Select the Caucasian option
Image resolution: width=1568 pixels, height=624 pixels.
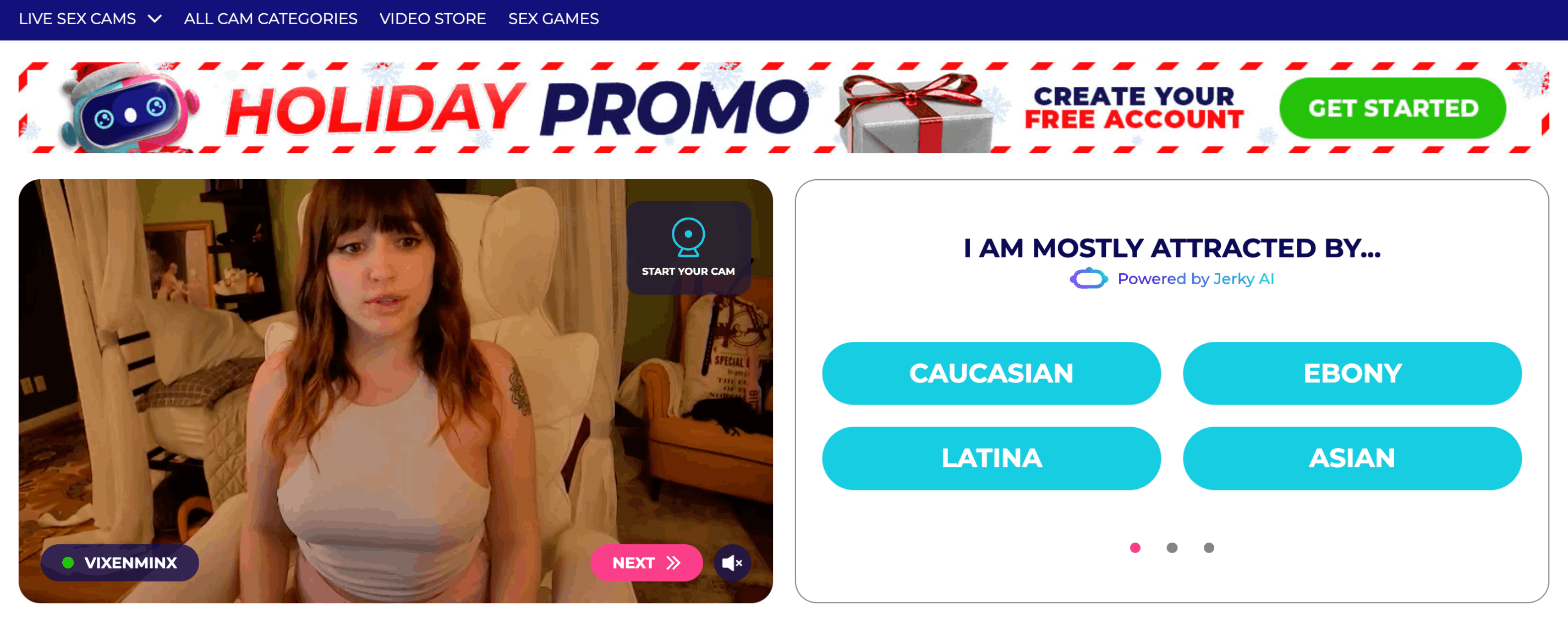(x=991, y=373)
